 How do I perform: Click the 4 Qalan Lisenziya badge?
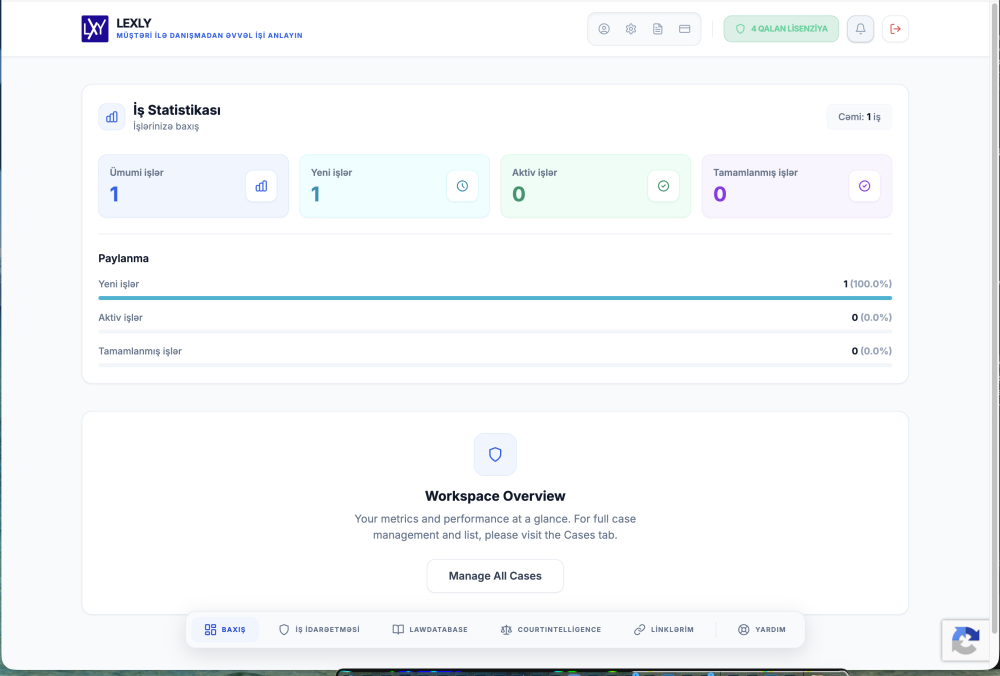click(x=781, y=29)
